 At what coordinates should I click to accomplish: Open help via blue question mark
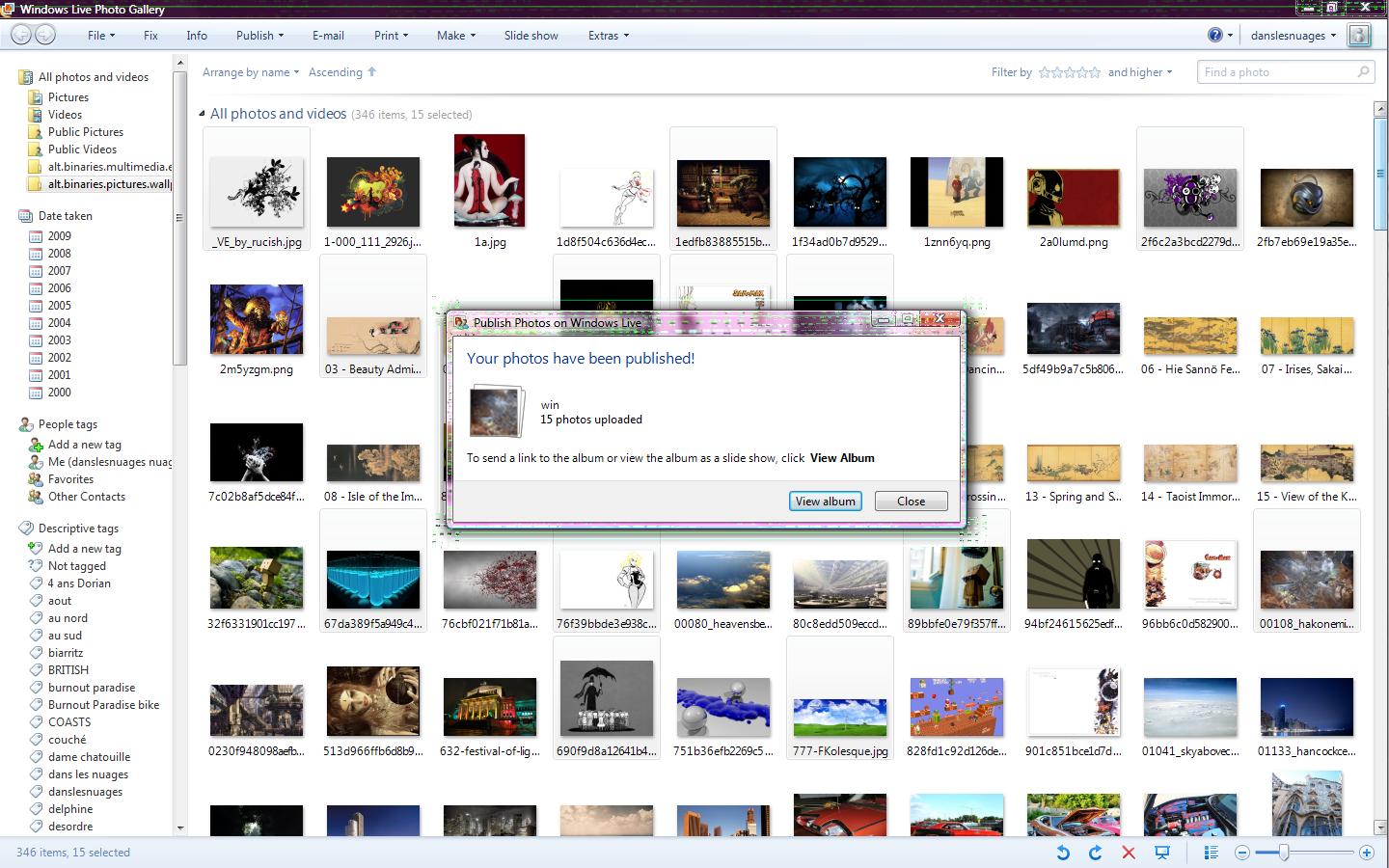click(1214, 35)
